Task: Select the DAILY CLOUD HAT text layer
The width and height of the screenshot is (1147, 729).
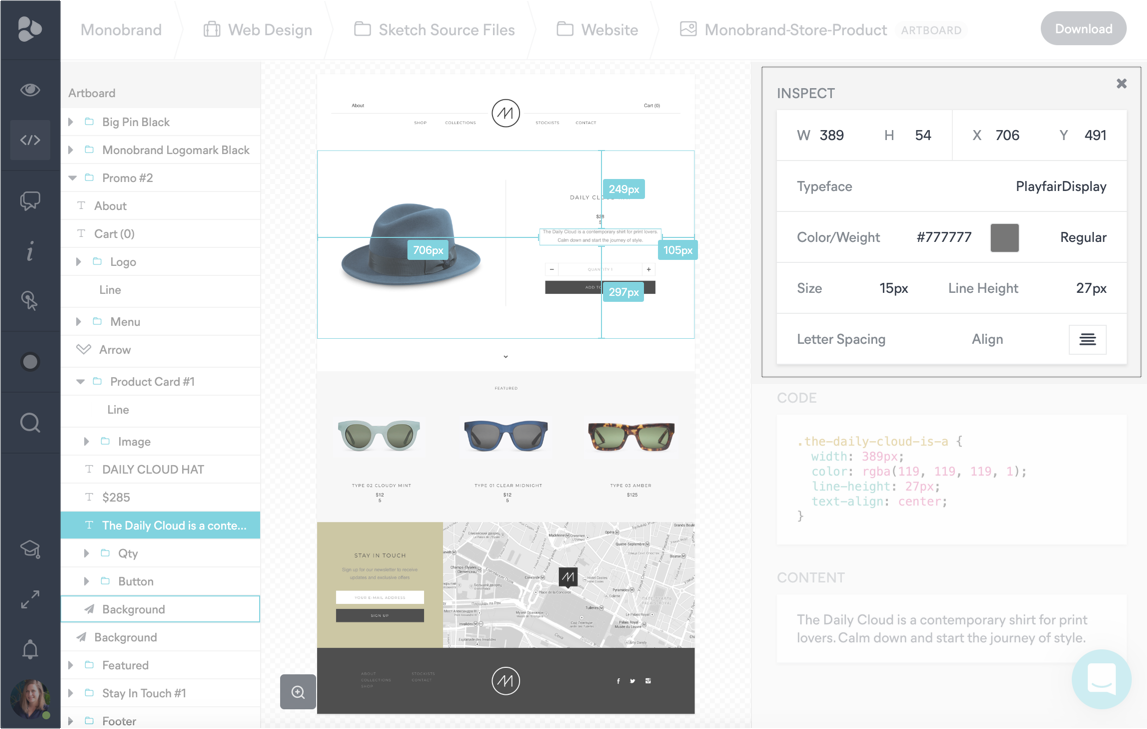Action: point(160,469)
